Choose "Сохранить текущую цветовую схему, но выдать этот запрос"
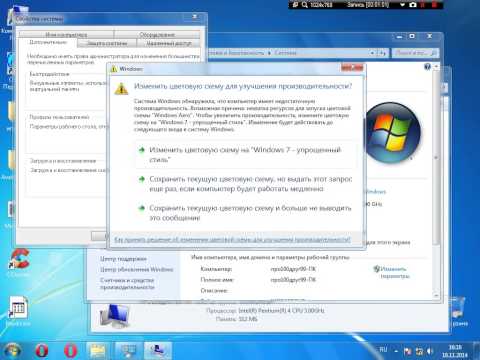Image resolution: width=480 pixels, height=360 pixels. pyautogui.click(x=245, y=184)
